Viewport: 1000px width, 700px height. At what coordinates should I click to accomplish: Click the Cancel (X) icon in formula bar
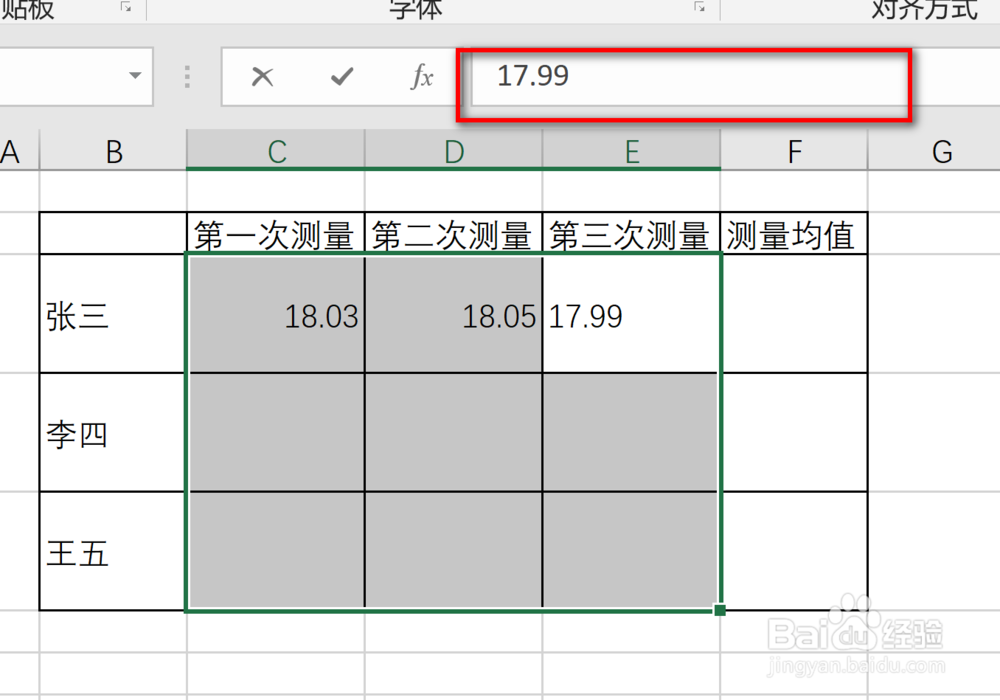click(262, 76)
